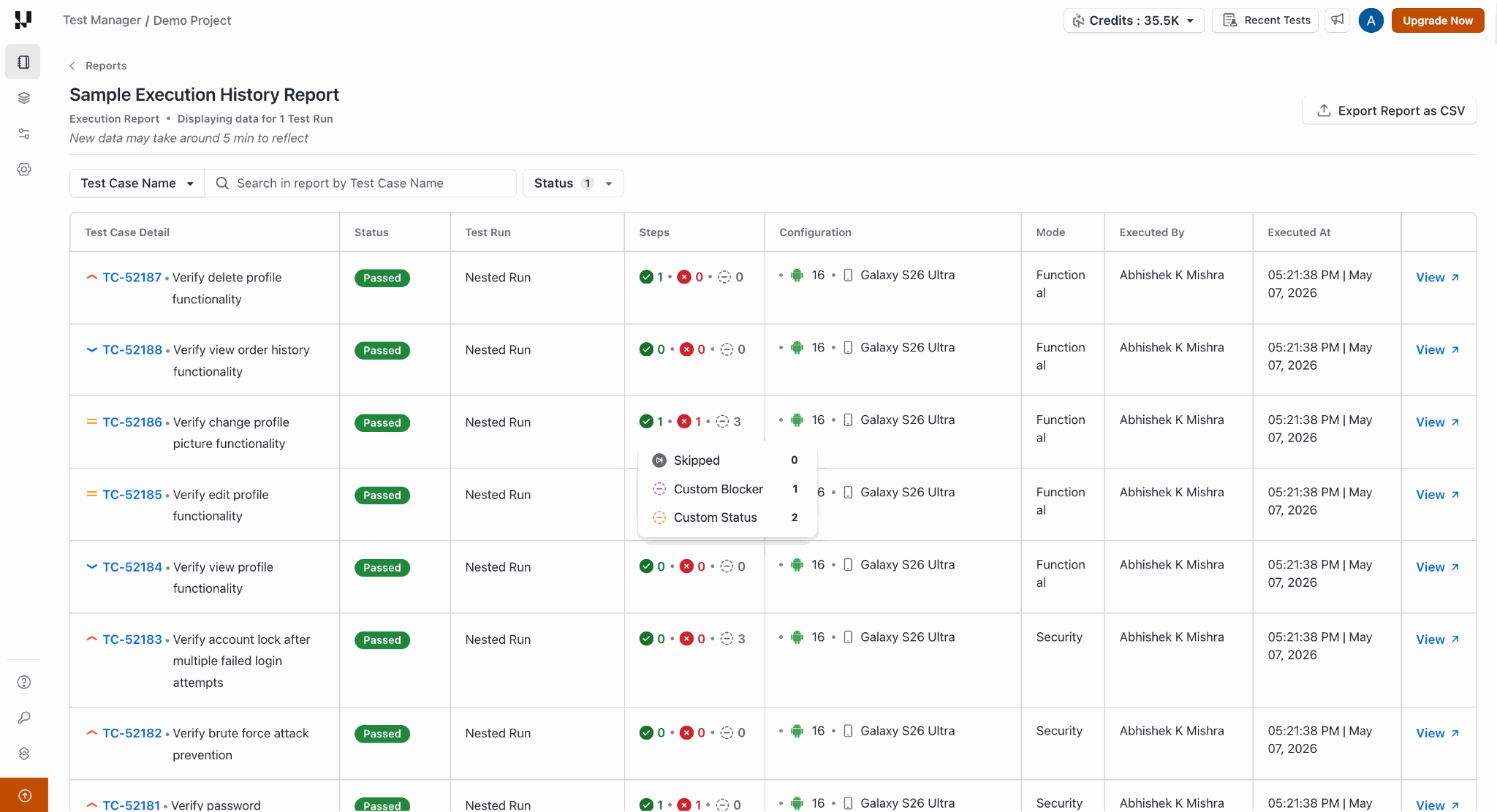Click 'Nested Run' in TC-52182 row
The width and height of the screenshot is (1497, 812).
click(498, 732)
